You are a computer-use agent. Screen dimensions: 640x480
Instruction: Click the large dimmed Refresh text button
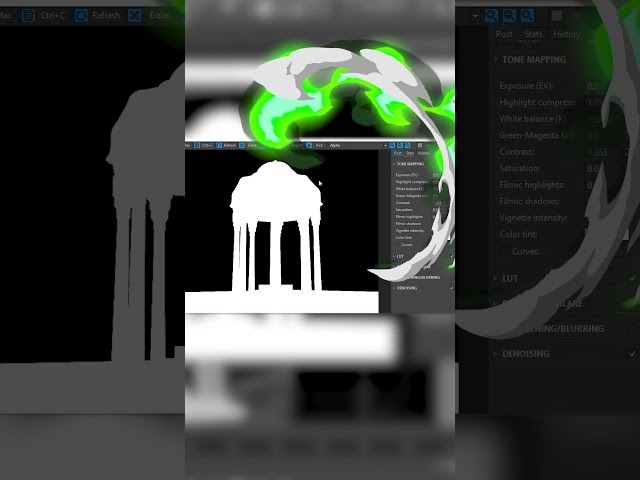tap(106, 16)
